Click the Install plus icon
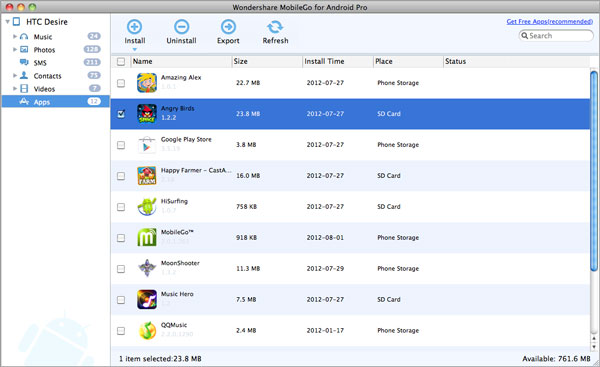Screen dimensions: 600x367 tap(134, 27)
